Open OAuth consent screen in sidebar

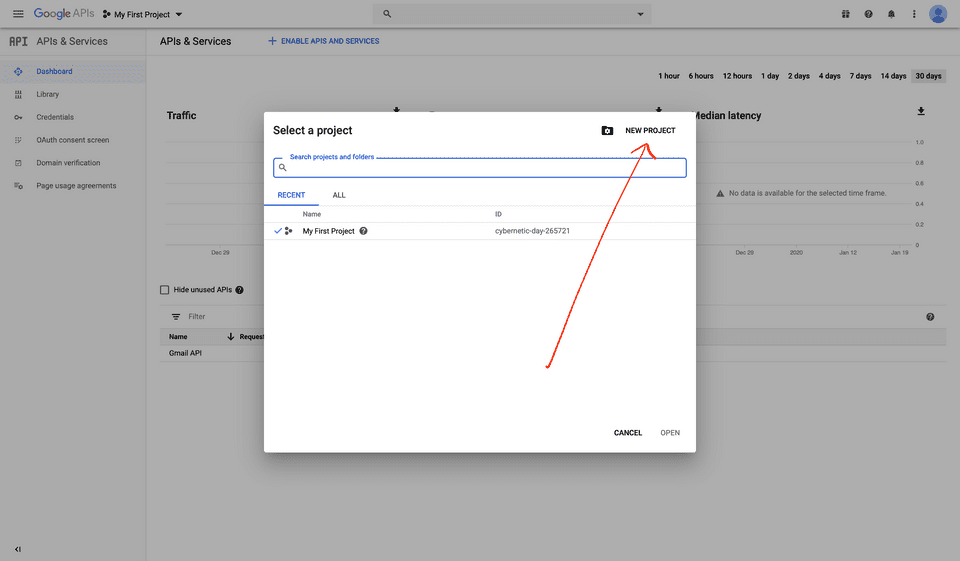tap(73, 140)
